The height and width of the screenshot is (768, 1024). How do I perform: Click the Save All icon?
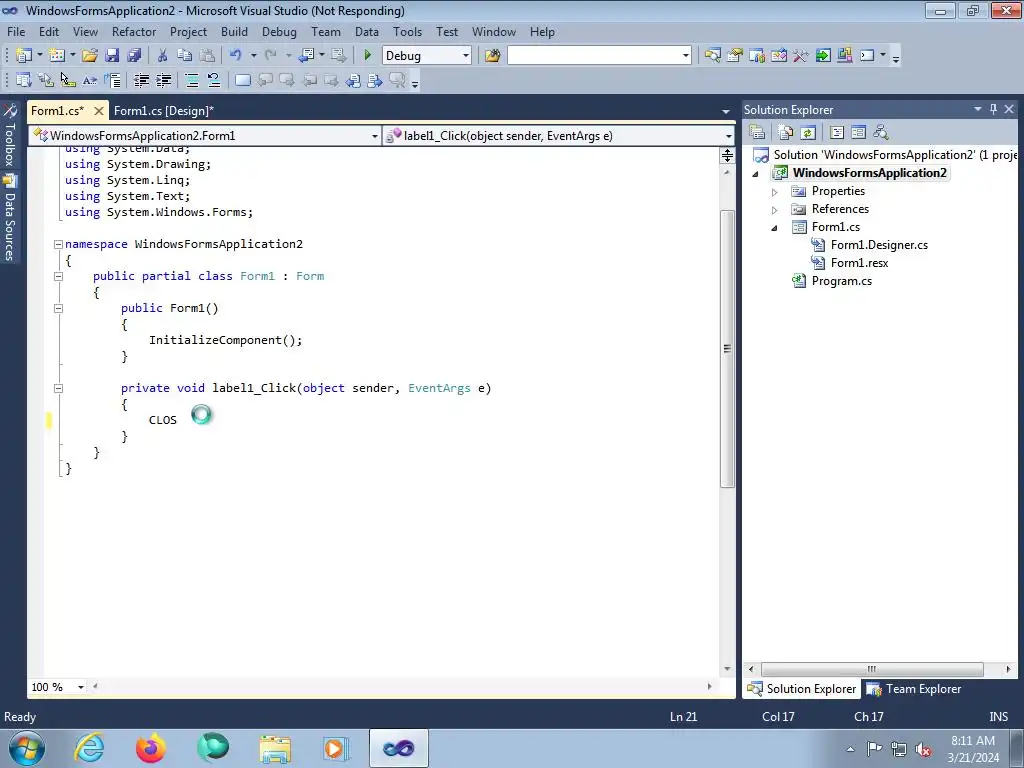(134, 56)
